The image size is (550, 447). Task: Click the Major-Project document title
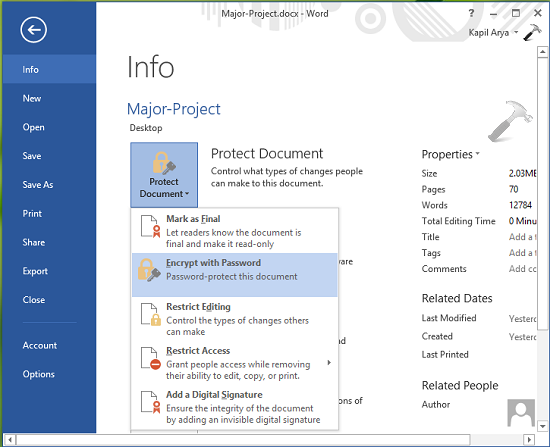pyautogui.click(x=174, y=109)
